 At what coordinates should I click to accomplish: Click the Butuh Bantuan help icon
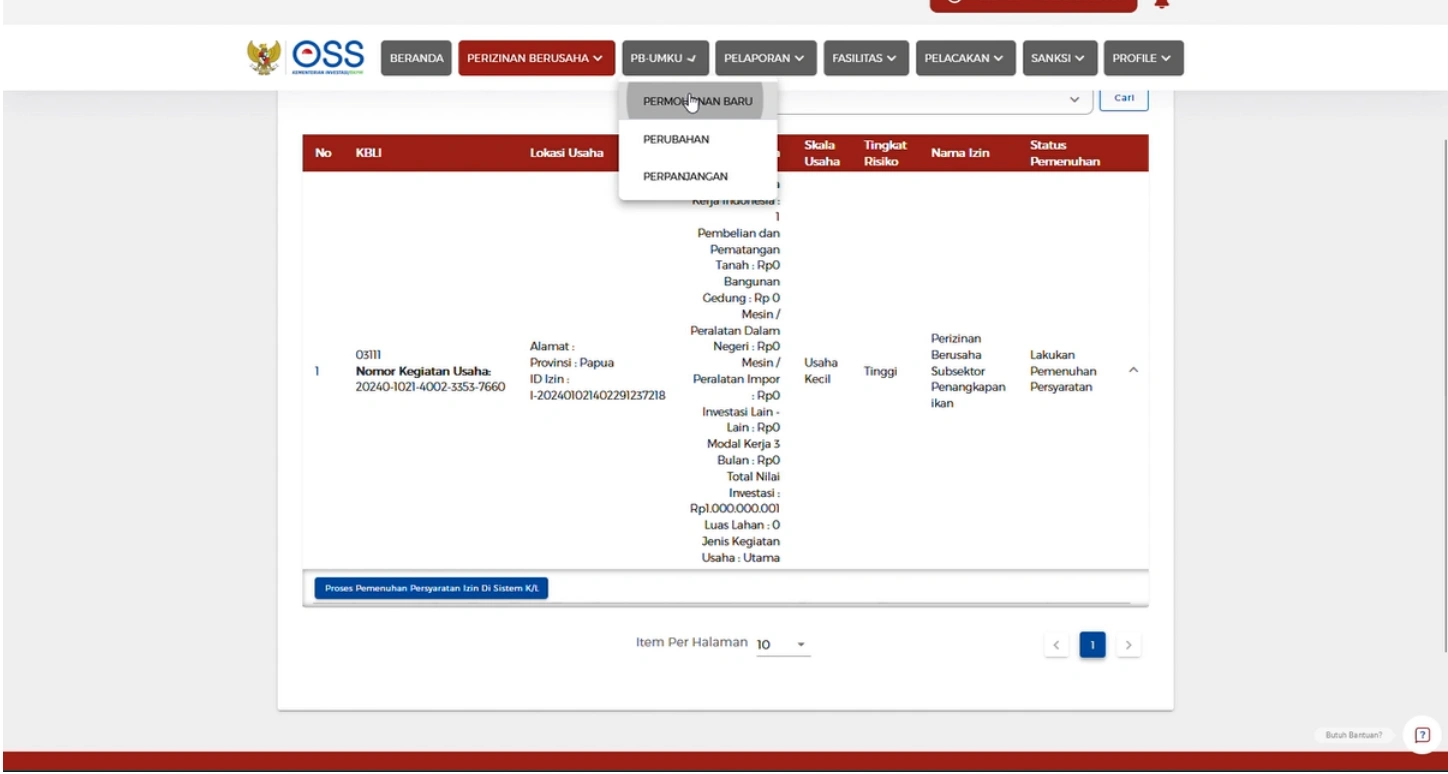click(x=1422, y=735)
